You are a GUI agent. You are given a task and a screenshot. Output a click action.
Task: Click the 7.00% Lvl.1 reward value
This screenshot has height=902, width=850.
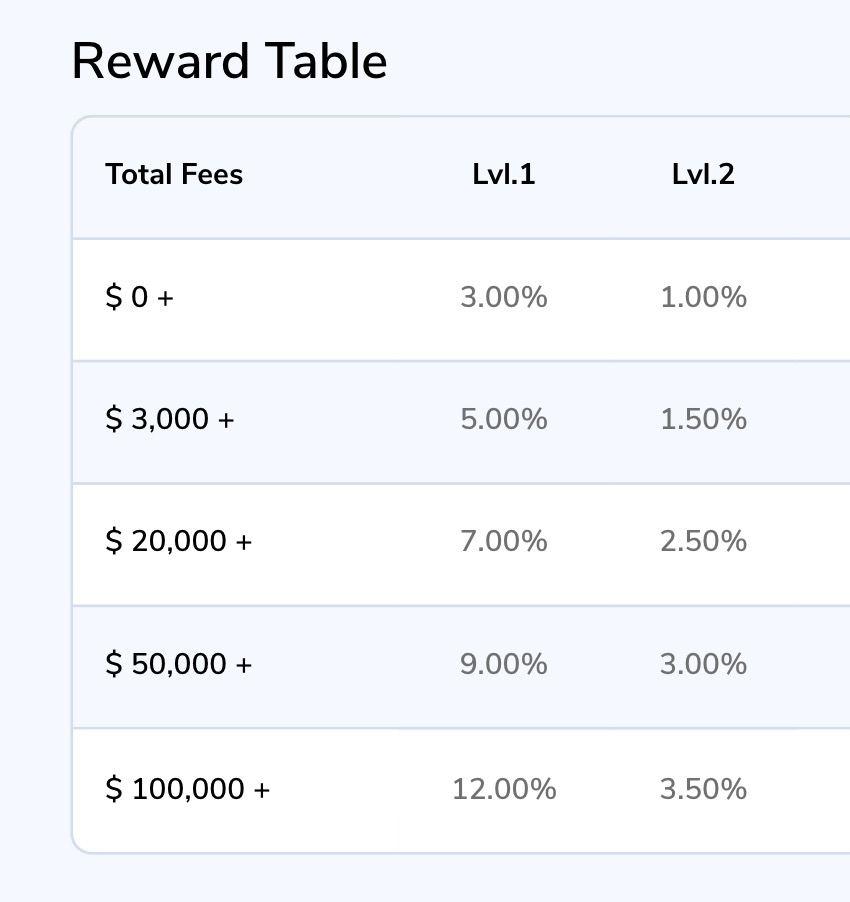tap(504, 541)
